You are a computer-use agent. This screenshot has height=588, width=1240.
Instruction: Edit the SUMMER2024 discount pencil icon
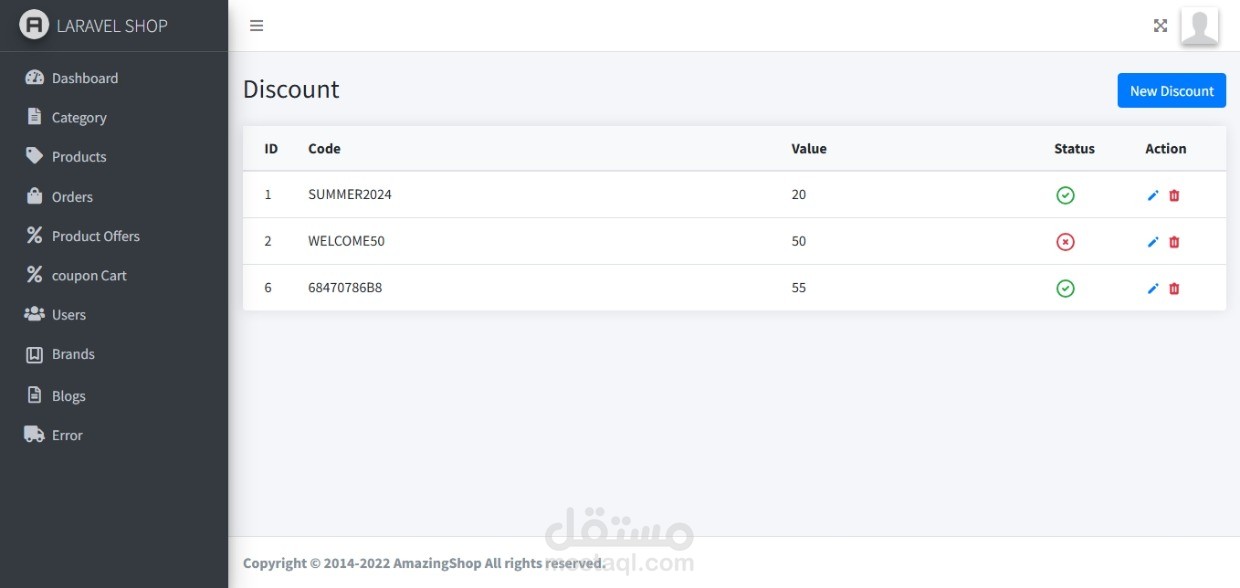[1153, 195]
